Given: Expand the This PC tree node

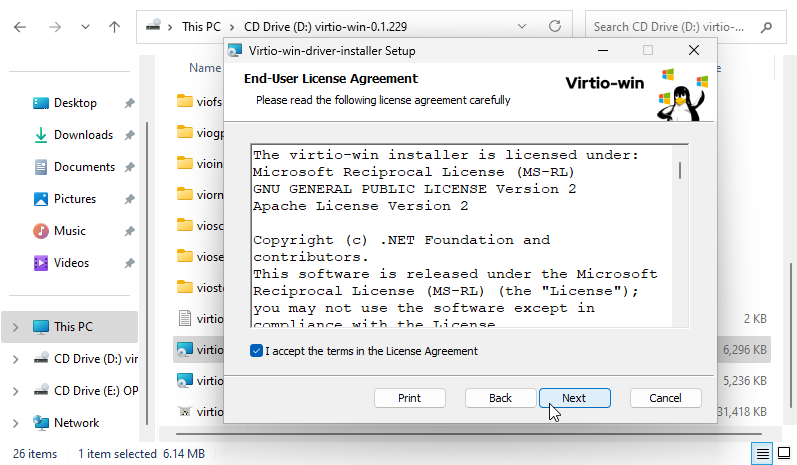Looking at the screenshot, I should pos(15,327).
